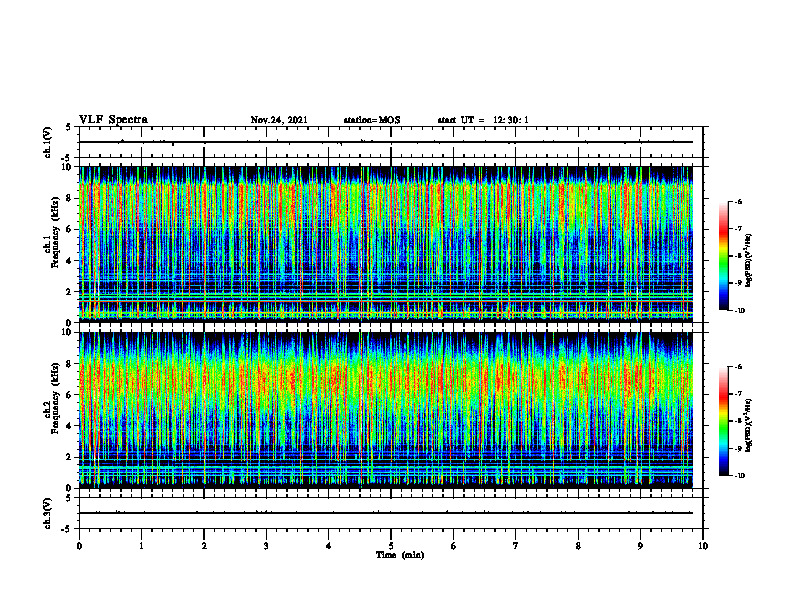Click the ch.2 colorbar log(PSD) unit label
This screenshot has width=792, height=612.
coord(749,426)
